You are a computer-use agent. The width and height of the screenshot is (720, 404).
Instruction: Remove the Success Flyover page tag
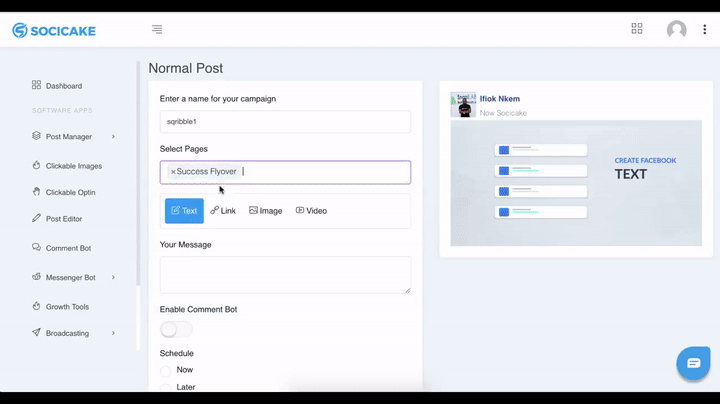[x=173, y=172]
